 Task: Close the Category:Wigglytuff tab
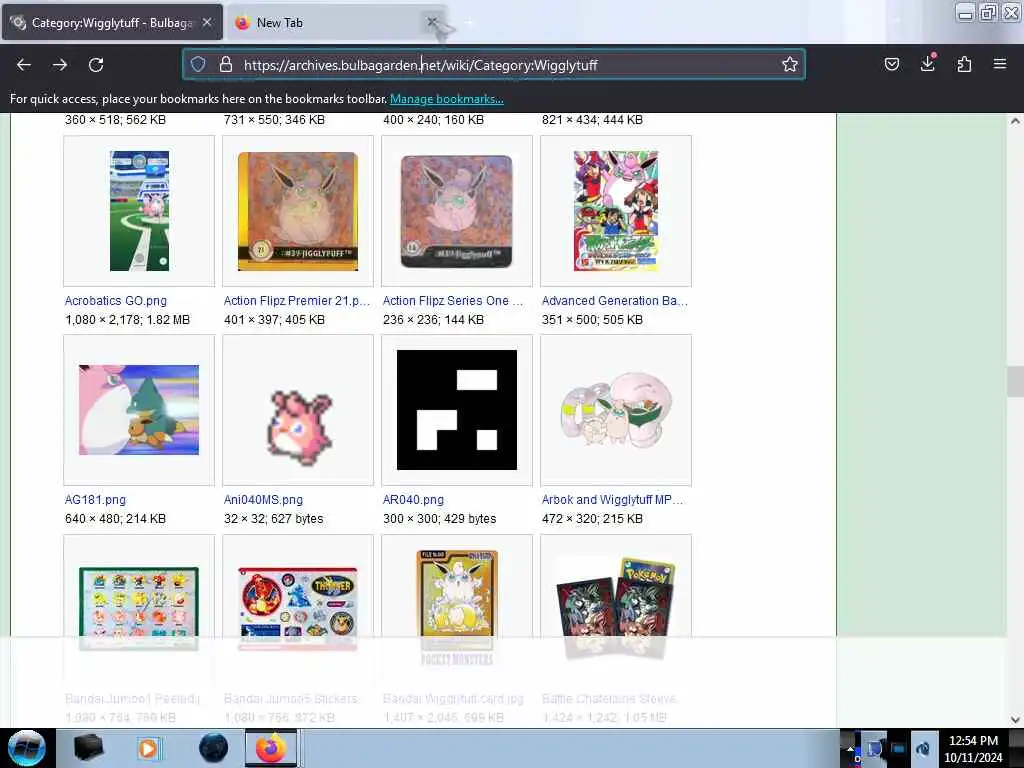coord(207,22)
